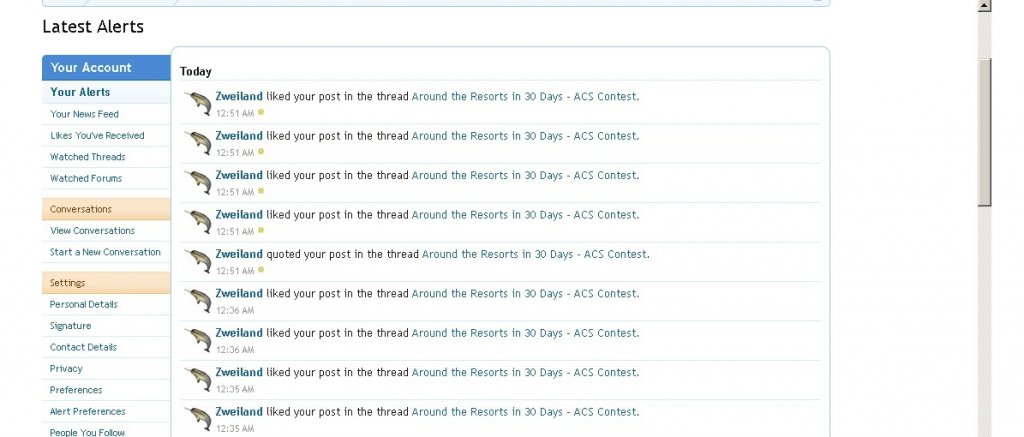Screen dimensions: 1024x437
Task: Click the avatar on the last 12:35 AM alert
Action: point(198,419)
